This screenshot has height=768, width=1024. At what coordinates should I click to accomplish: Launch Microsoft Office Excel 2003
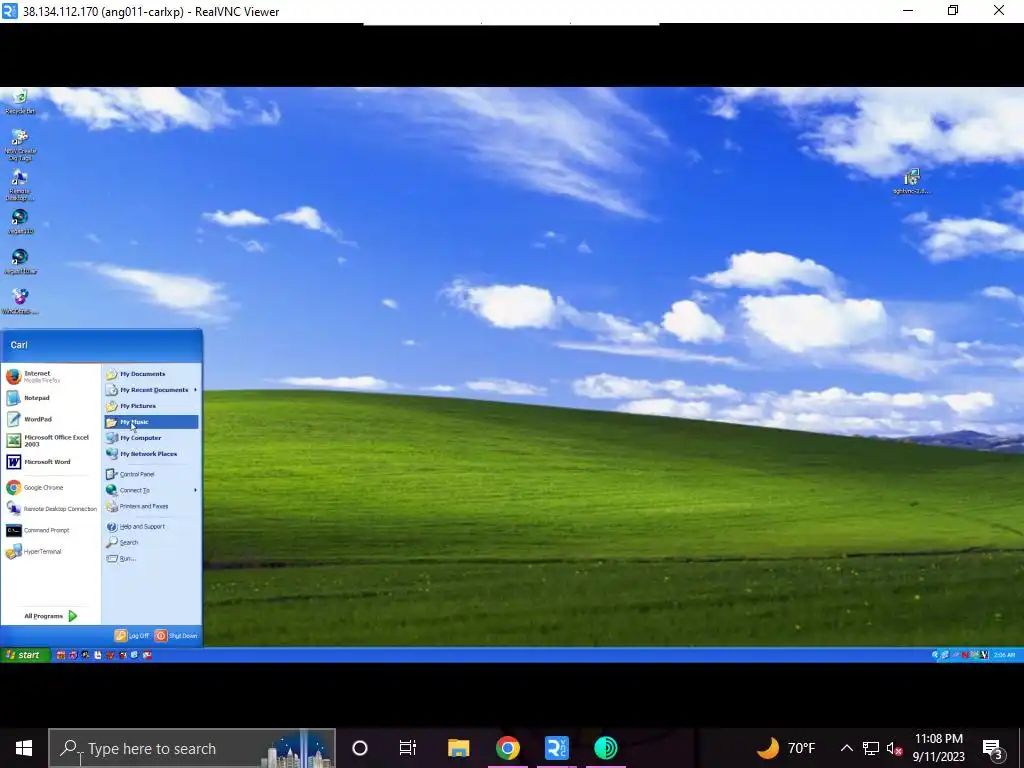(x=51, y=441)
